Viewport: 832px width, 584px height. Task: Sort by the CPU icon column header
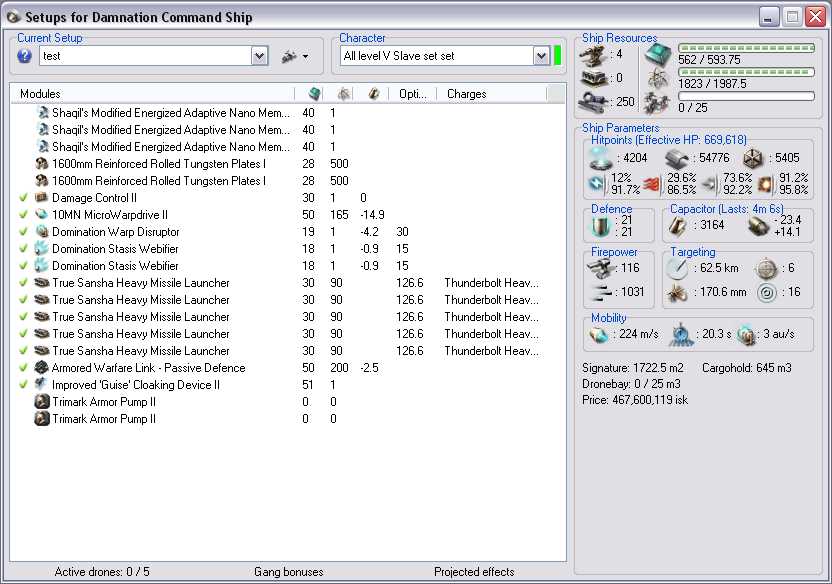pyautogui.click(x=309, y=94)
